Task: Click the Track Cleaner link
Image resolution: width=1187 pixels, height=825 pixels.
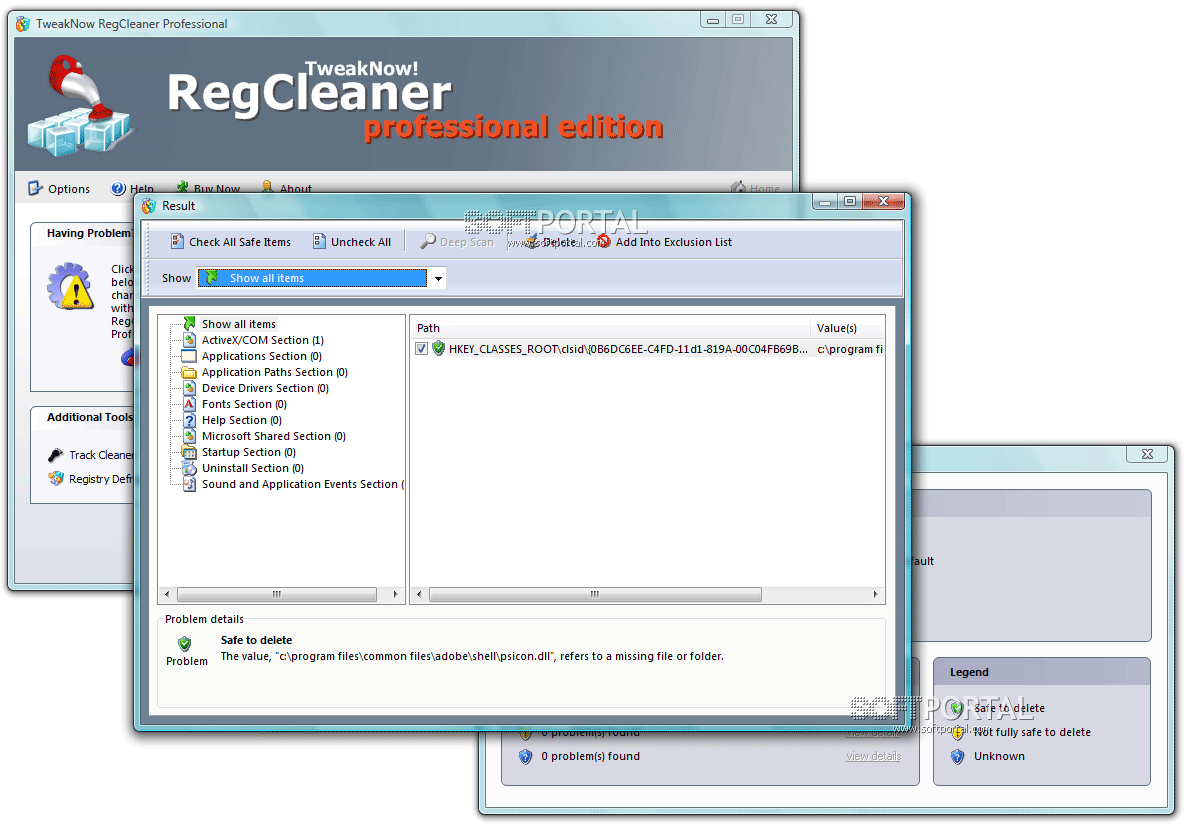Action: click(x=100, y=455)
